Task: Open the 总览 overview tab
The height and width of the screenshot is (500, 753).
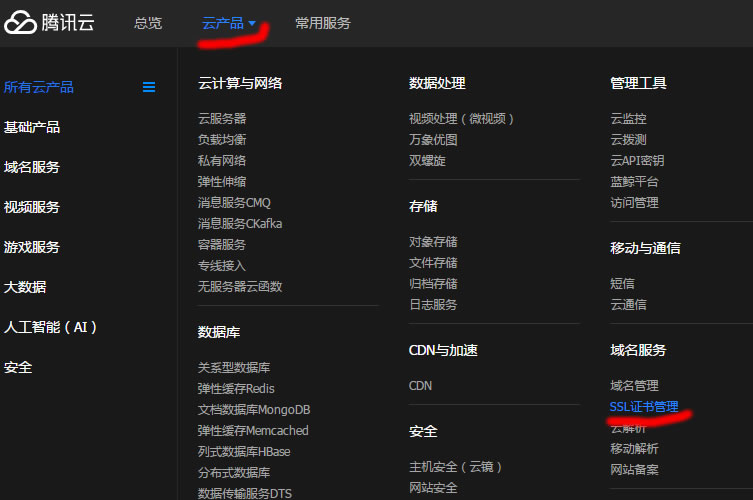Action: pos(148,23)
